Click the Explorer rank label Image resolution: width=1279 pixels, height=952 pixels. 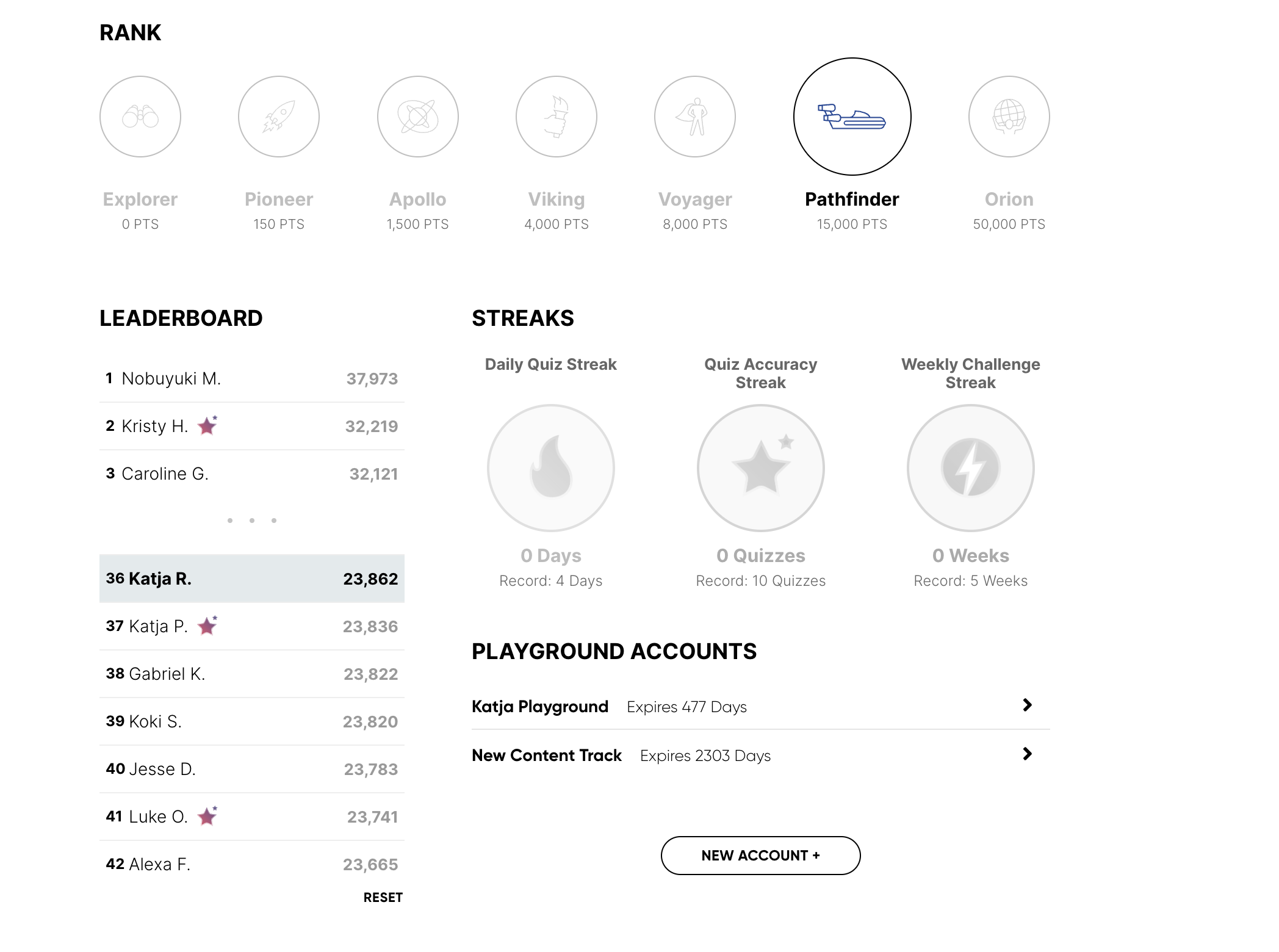coord(140,200)
